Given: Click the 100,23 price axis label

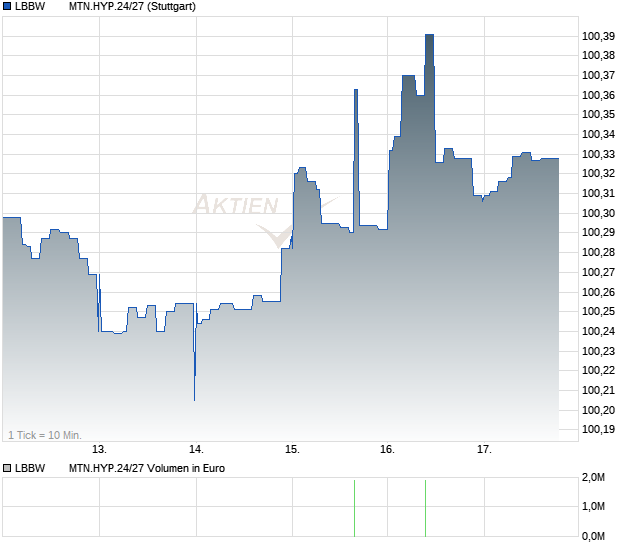Looking at the screenshot, I should [598, 351].
